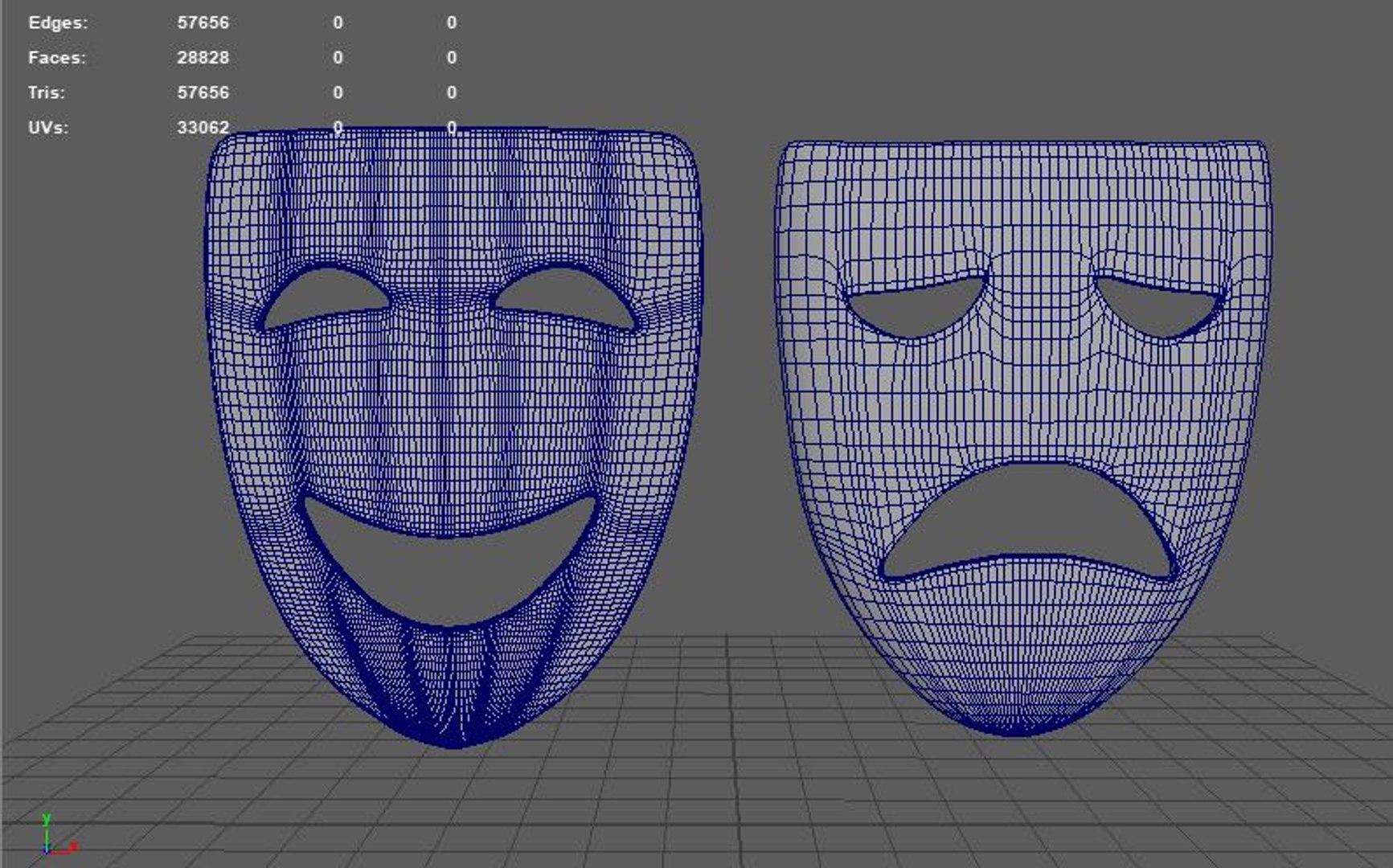Click the Faces count value 28828
The width and height of the screenshot is (1393, 868).
click(x=203, y=58)
